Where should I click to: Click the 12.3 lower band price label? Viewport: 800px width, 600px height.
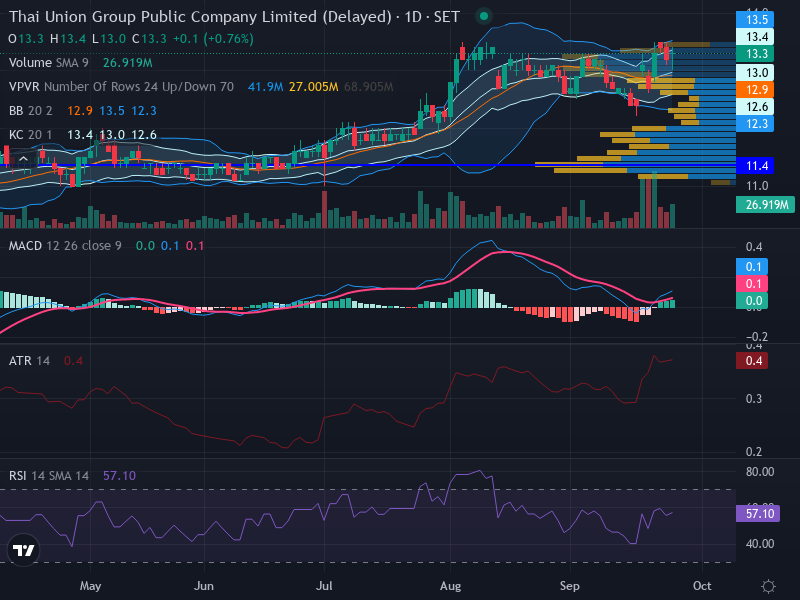click(x=755, y=123)
